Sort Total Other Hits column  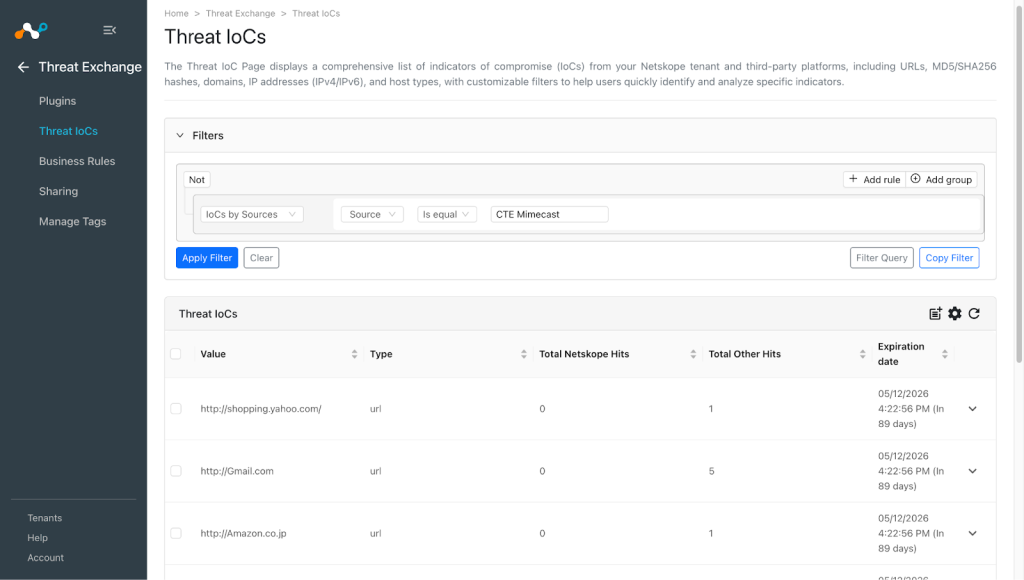point(862,354)
